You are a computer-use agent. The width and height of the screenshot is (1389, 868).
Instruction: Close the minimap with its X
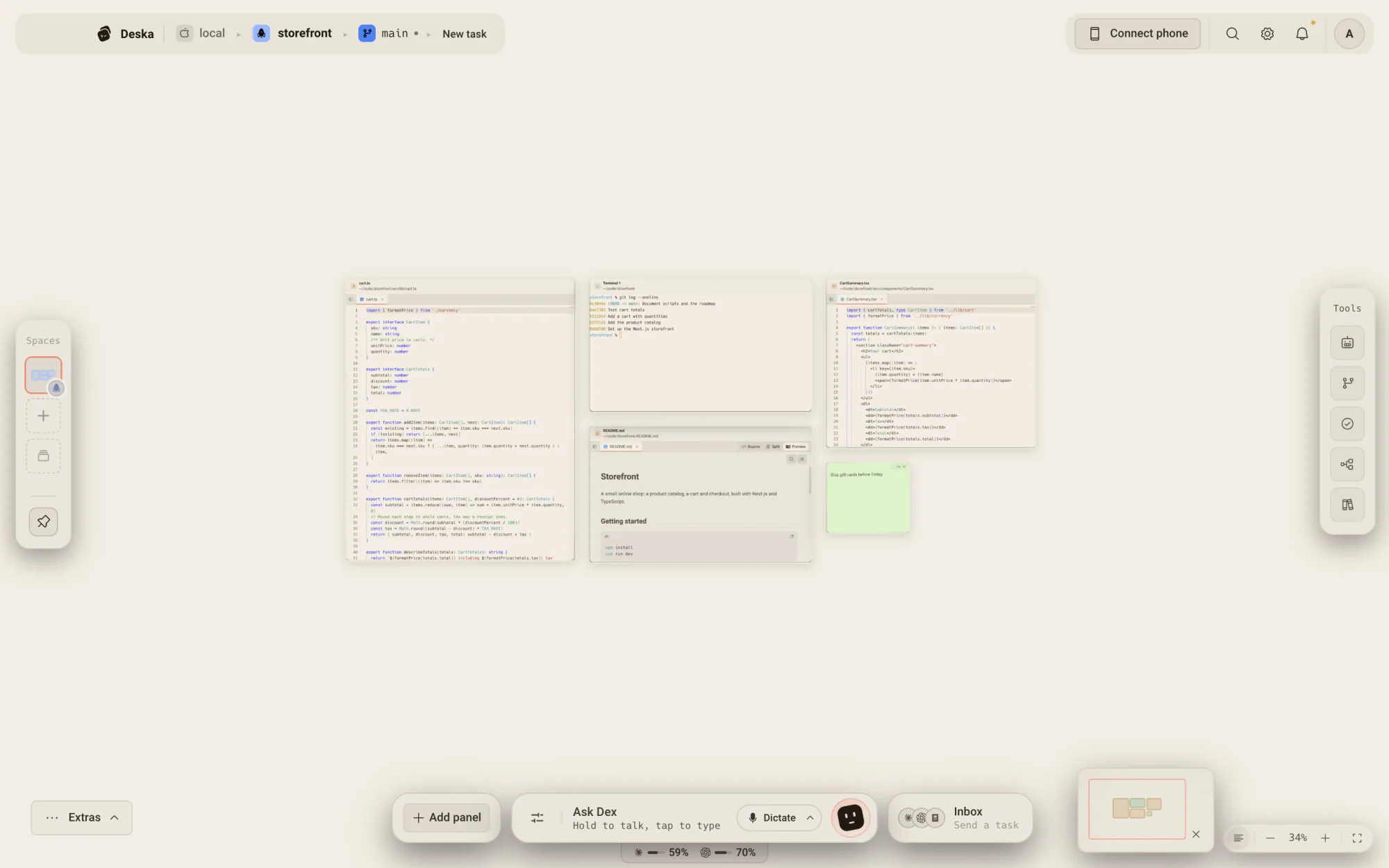(1196, 834)
